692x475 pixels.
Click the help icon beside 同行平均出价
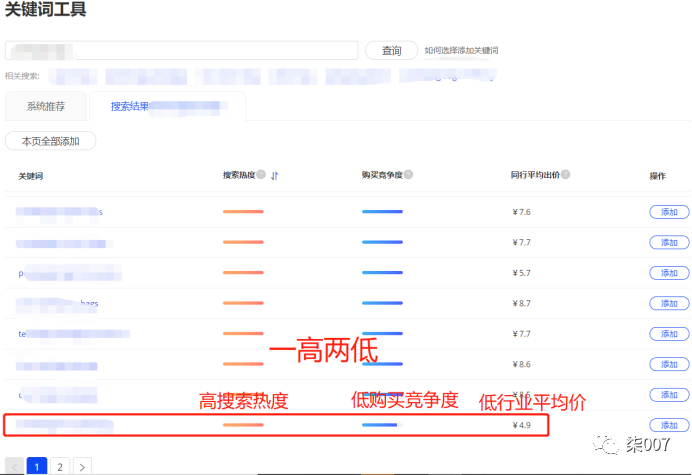click(x=565, y=175)
